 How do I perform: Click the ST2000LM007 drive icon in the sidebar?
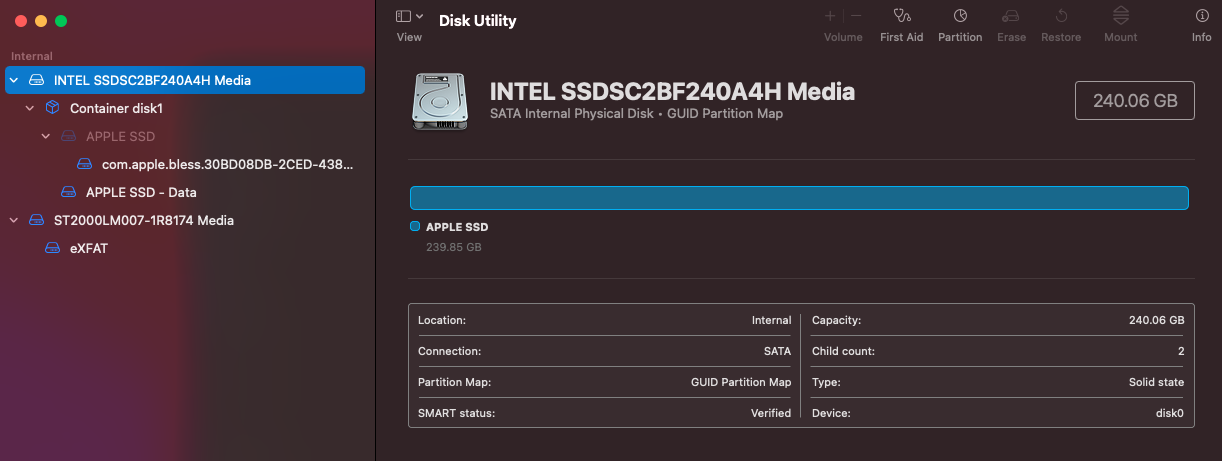[x=36, y=220]
